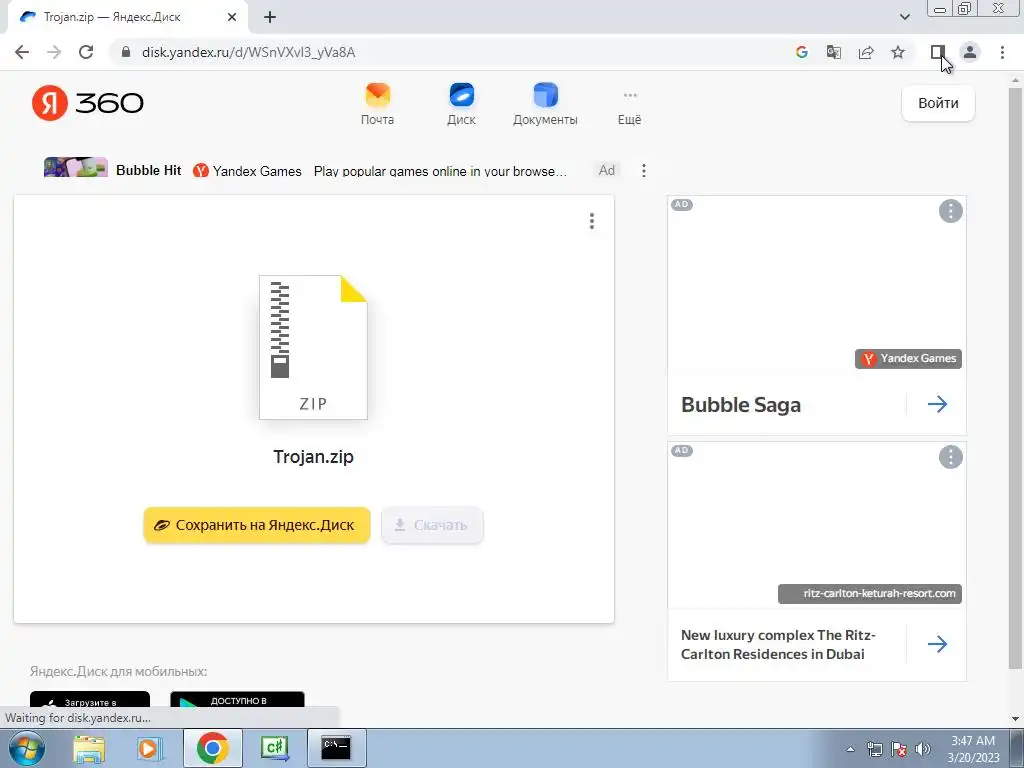Bookmark this page with the star icon

coord(898,52)
